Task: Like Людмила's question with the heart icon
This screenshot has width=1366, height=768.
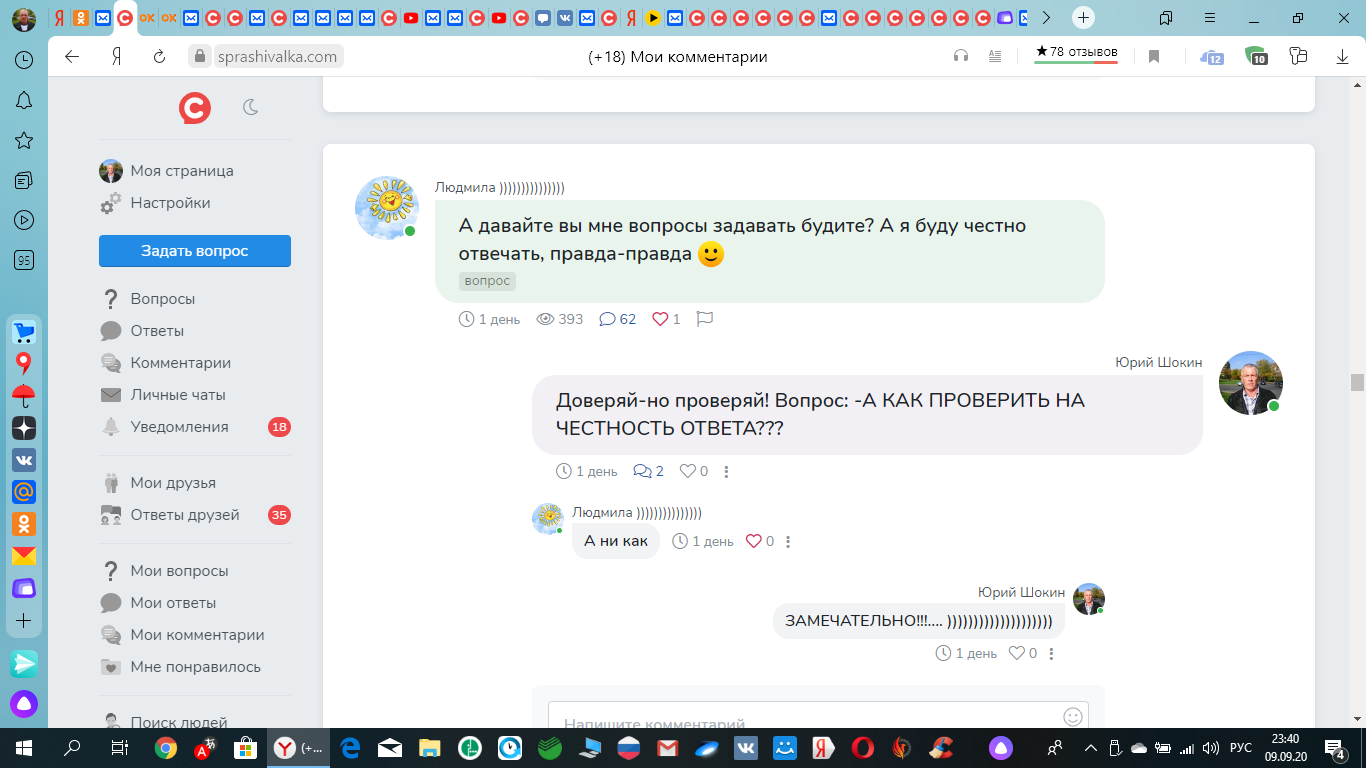Action: coord(660,319)
